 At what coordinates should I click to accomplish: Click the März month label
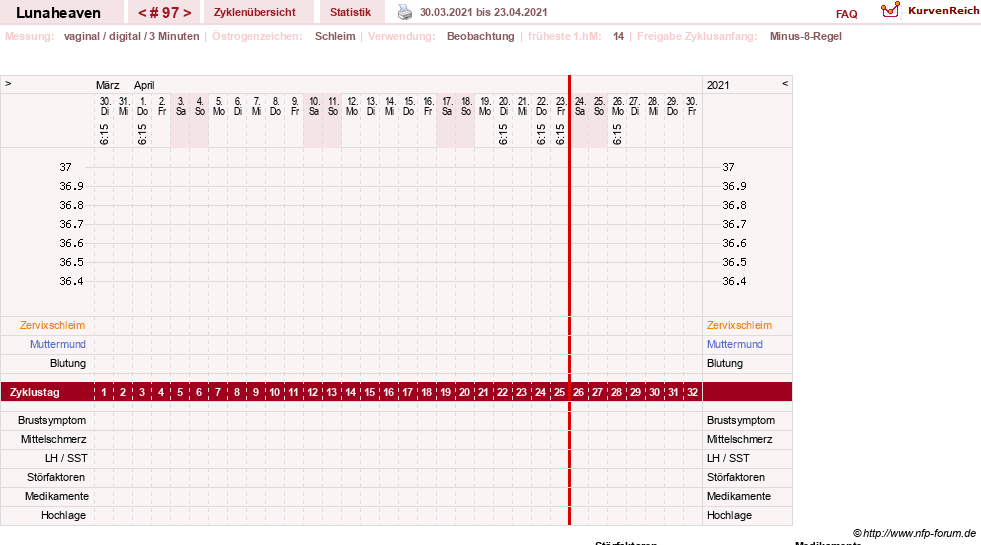coord(108,85)
